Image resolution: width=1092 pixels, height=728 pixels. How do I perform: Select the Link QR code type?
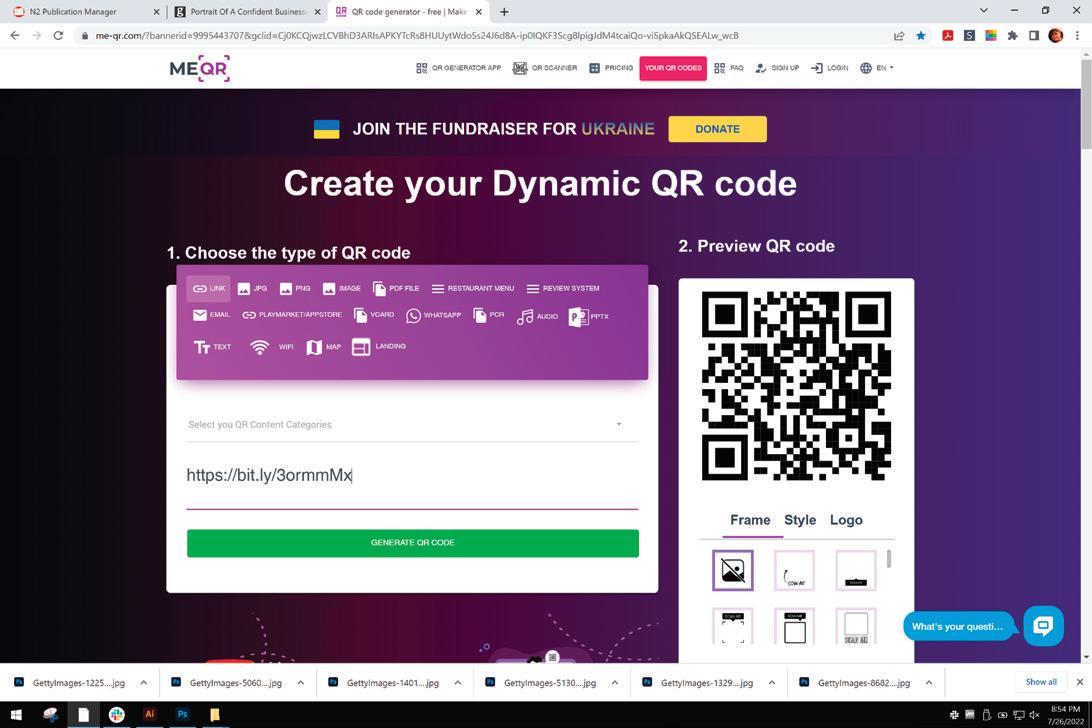click(x=208, y=288)
